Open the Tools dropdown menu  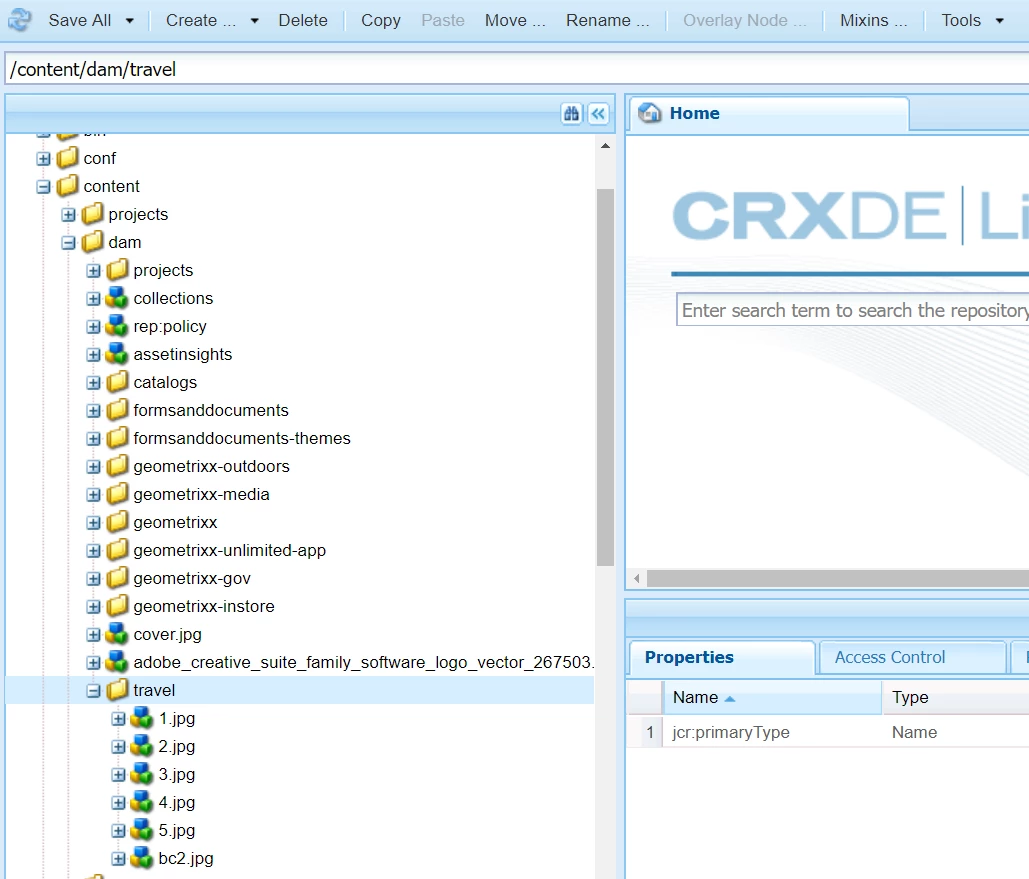[973, 20]
